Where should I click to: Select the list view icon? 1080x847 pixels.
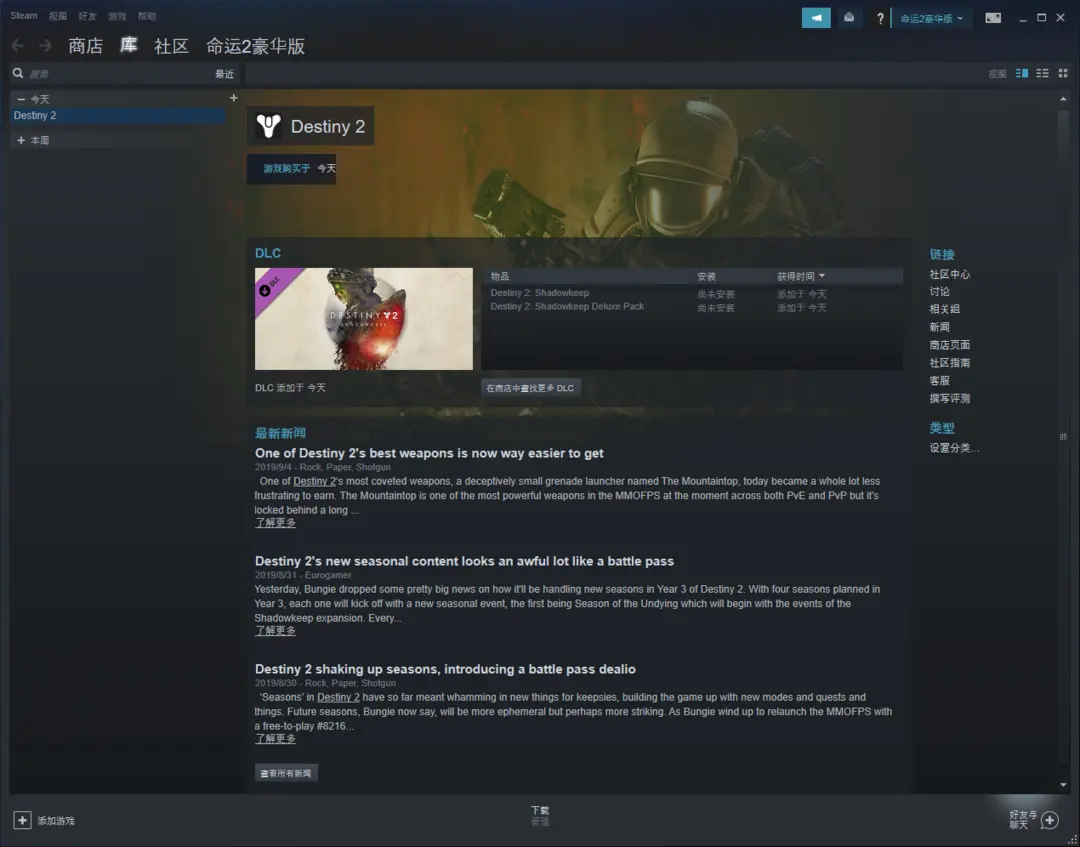point(1043,73)
